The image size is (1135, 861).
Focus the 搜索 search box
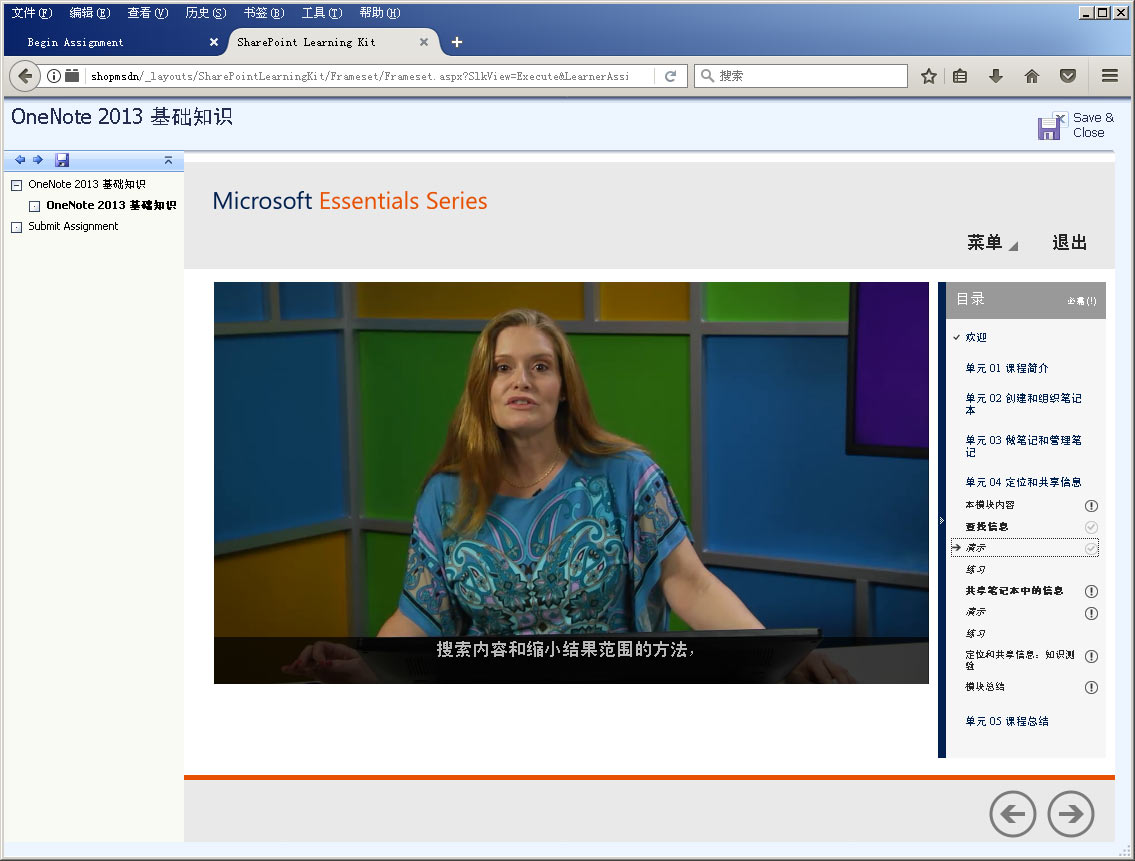pyautogui.click(x=801, y=76)
